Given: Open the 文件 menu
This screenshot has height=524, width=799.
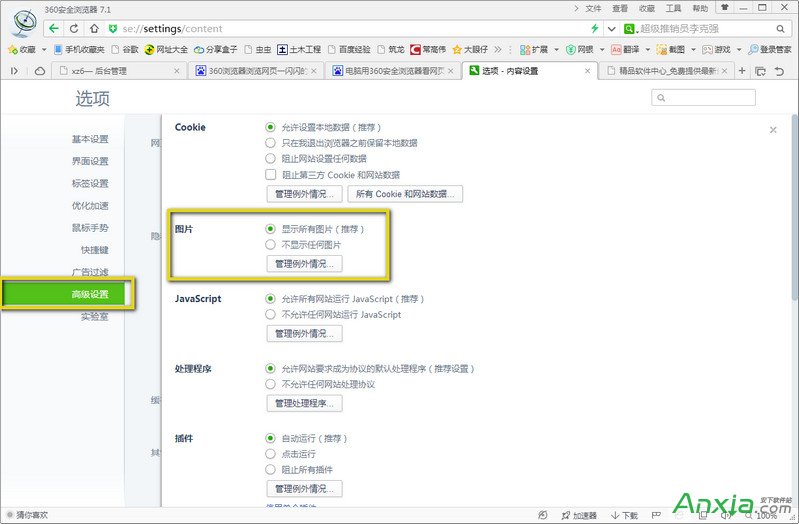Looking at the screenshot, I should [x=593, y=8].
